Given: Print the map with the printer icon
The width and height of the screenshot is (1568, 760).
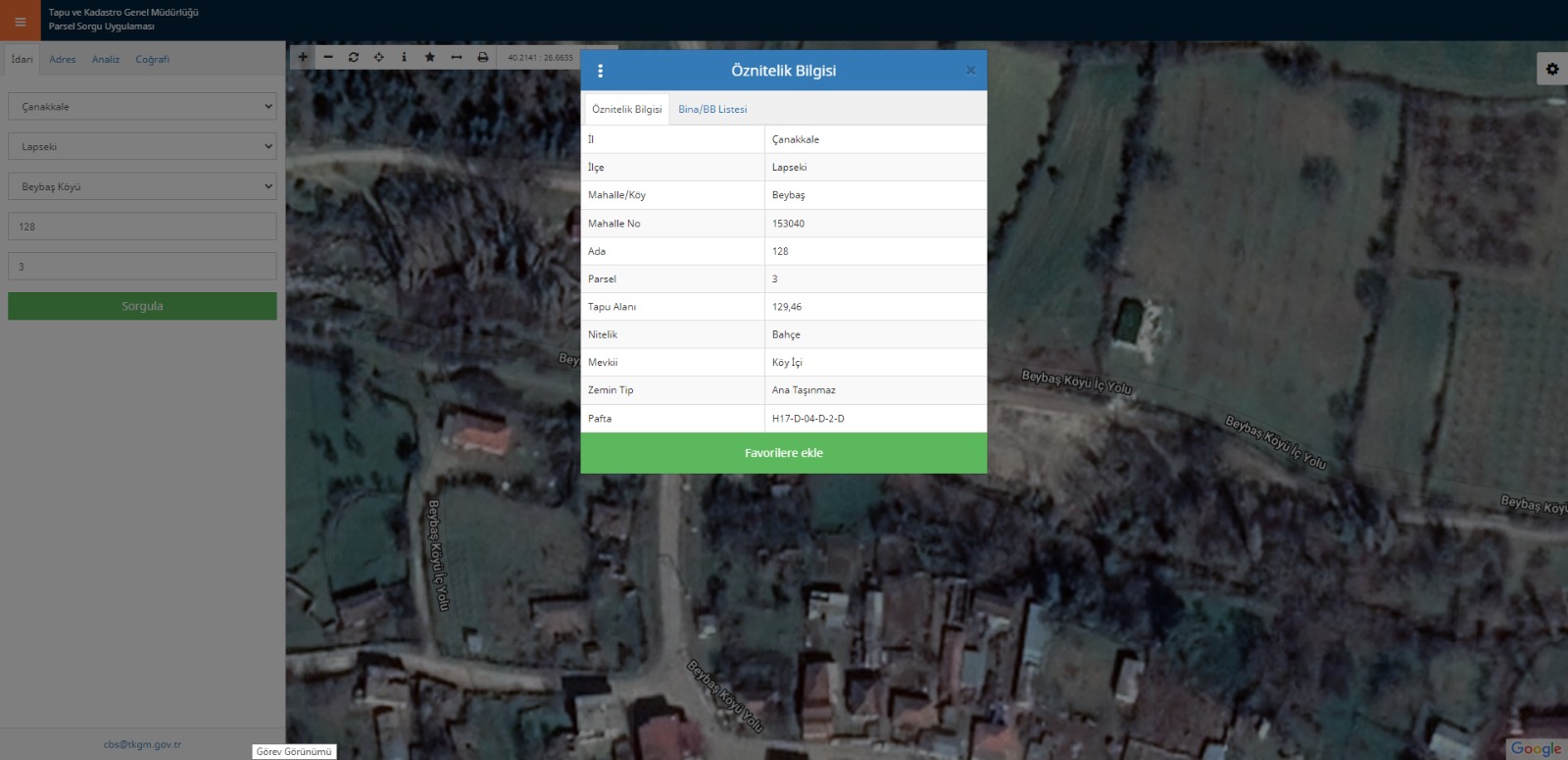Looking at the screenshot, I should coord(482,57).
